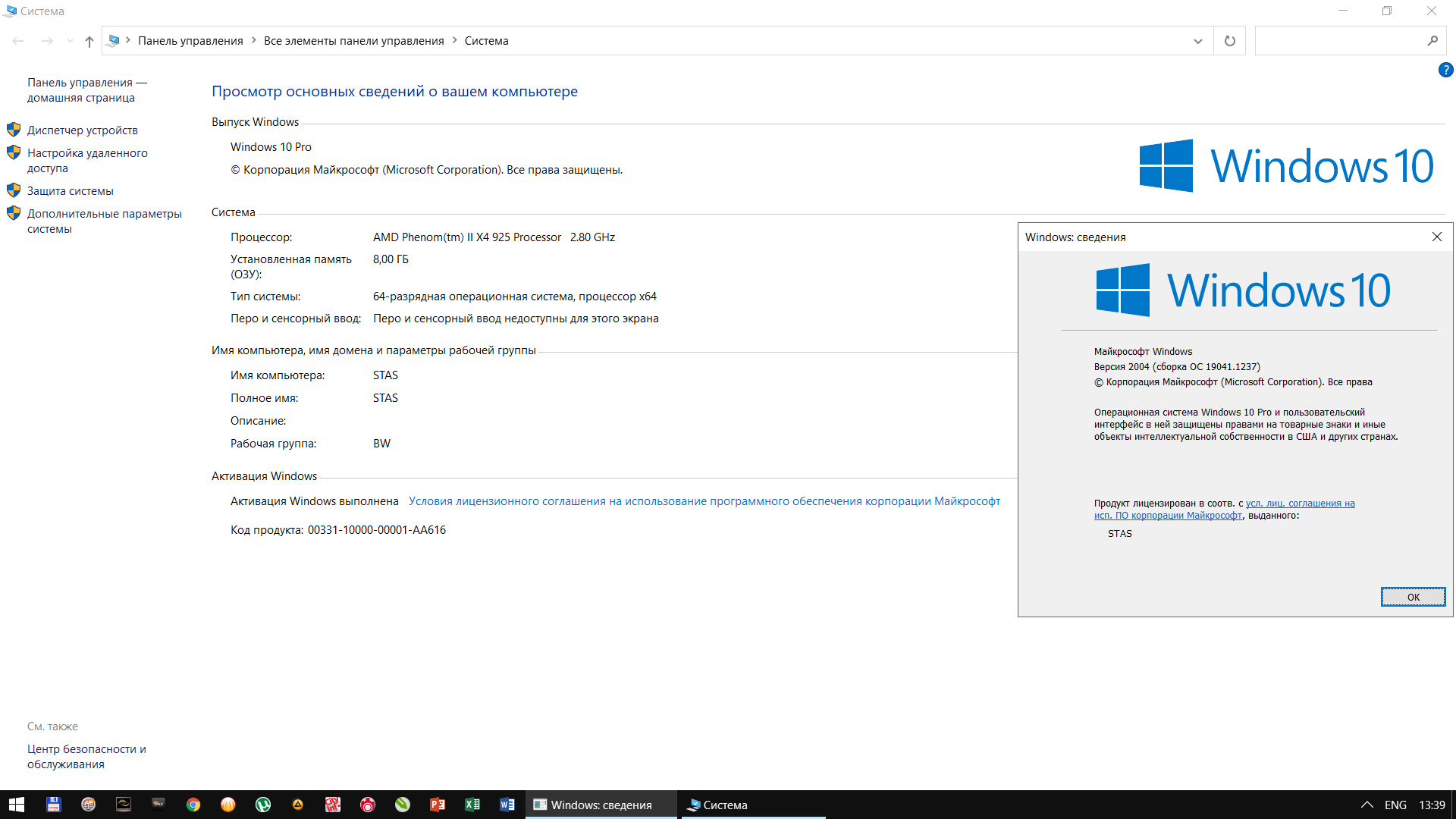
Task: Launch Google Chrome from the taskbar
Action: click(193, 805)
